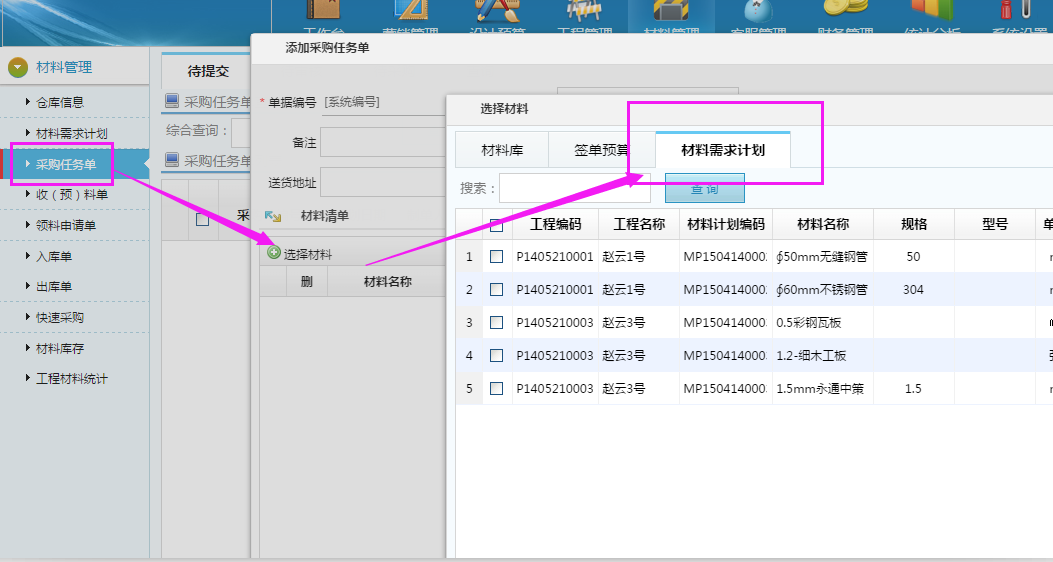This screenshot has height=562, width=1053.
Task: Click the 搜索 text input field
Action: 574,188
